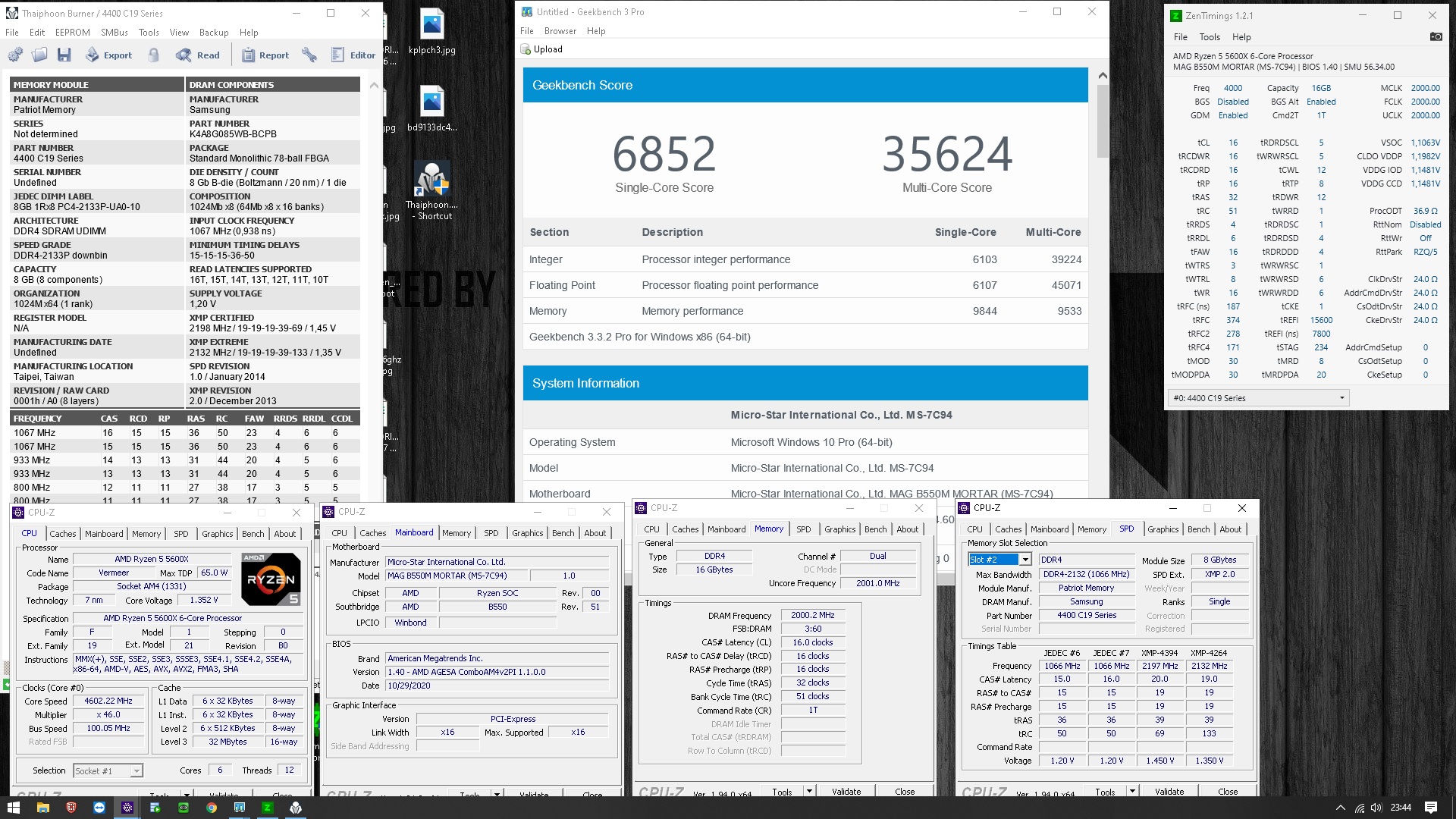Click scroll-up arrow in Geekbench scrollbar
1456x819 pixels.
[1103, 75]
